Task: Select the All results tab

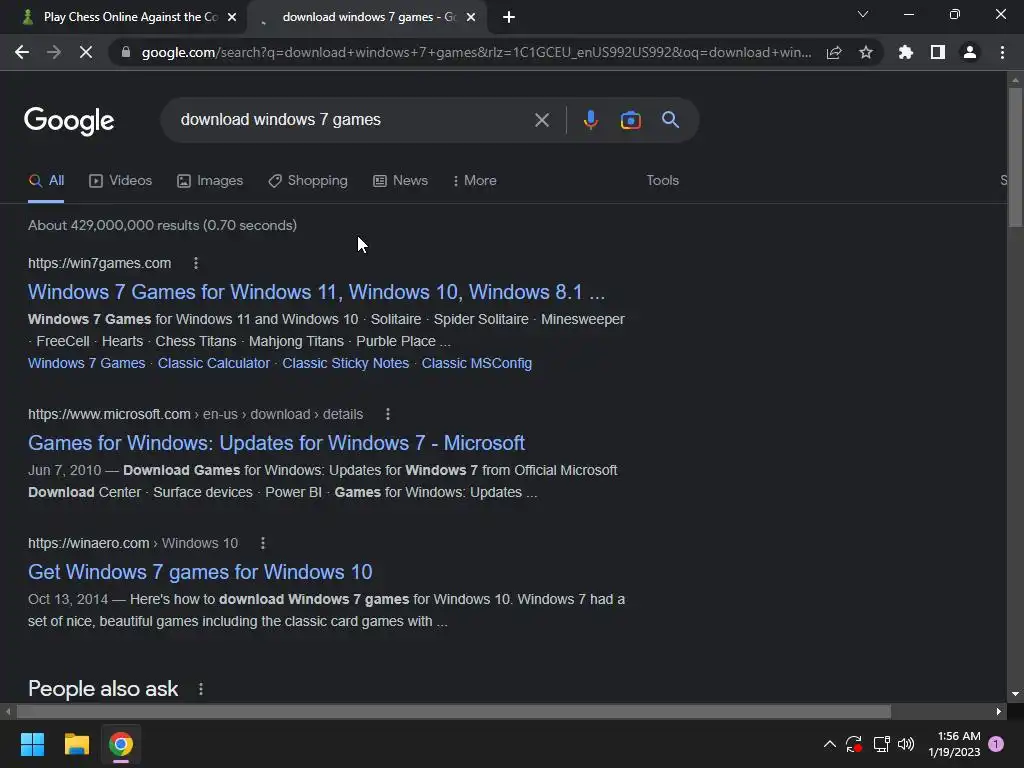Action: pyautogui.click(x=46, y=181)
